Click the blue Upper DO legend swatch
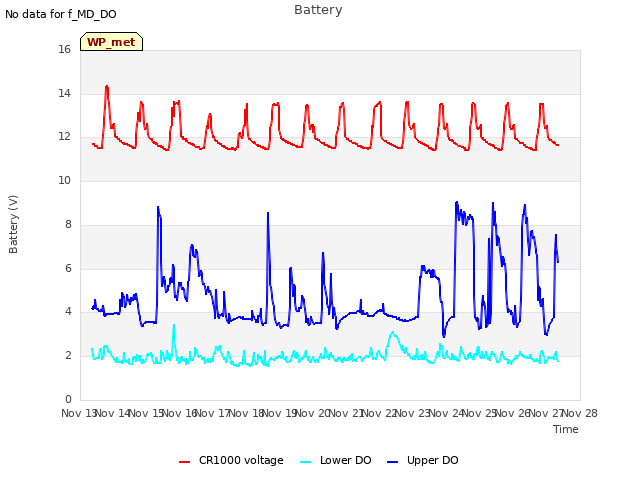 pyautogui.click(x=392, y=462)
